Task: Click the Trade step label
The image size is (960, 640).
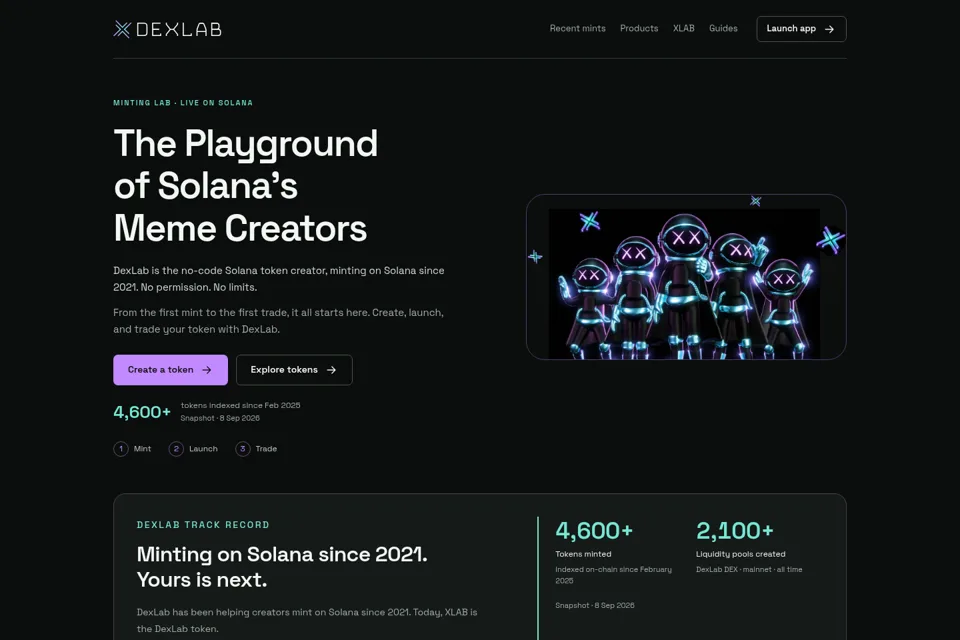Action: (x=266, y=449)
